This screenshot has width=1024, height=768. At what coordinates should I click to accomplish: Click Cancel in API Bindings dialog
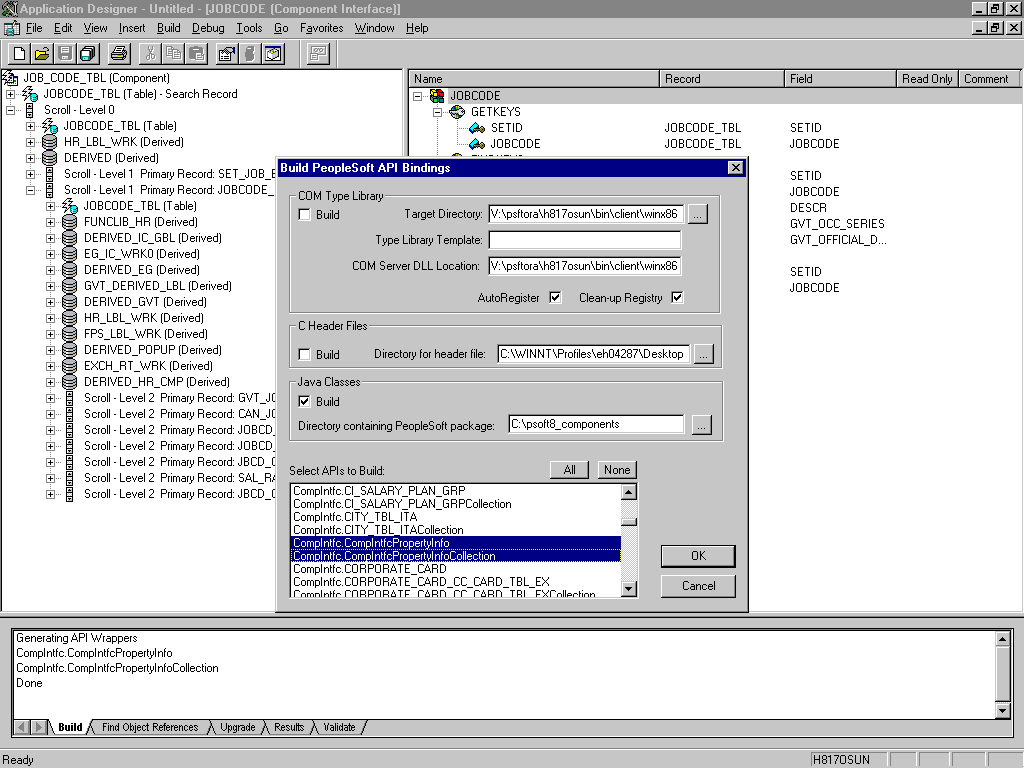point(698,586)
